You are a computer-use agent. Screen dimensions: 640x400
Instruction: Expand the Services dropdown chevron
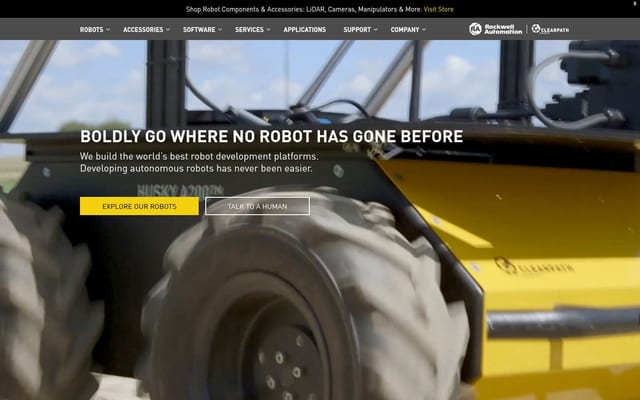268,29
